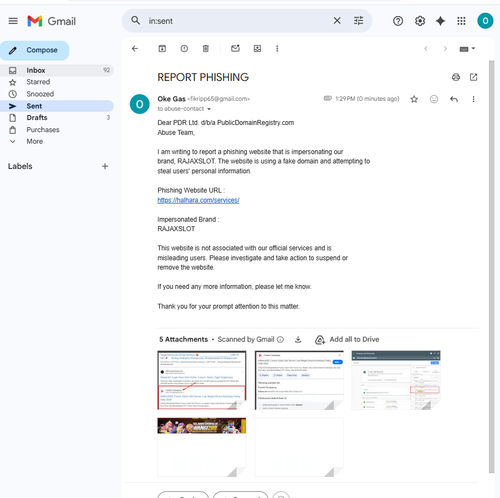
Task: Open the third attachment with dark header
Action: (x=396, y=380)
